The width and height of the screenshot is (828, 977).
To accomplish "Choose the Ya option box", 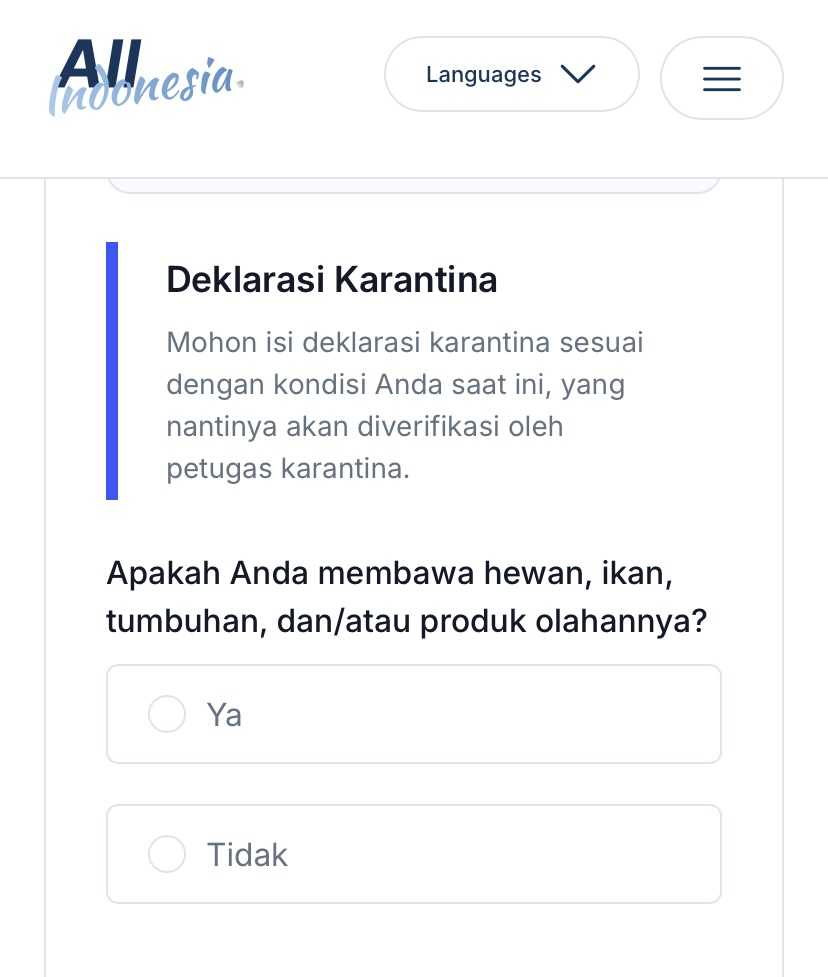I will click(414, 714).
